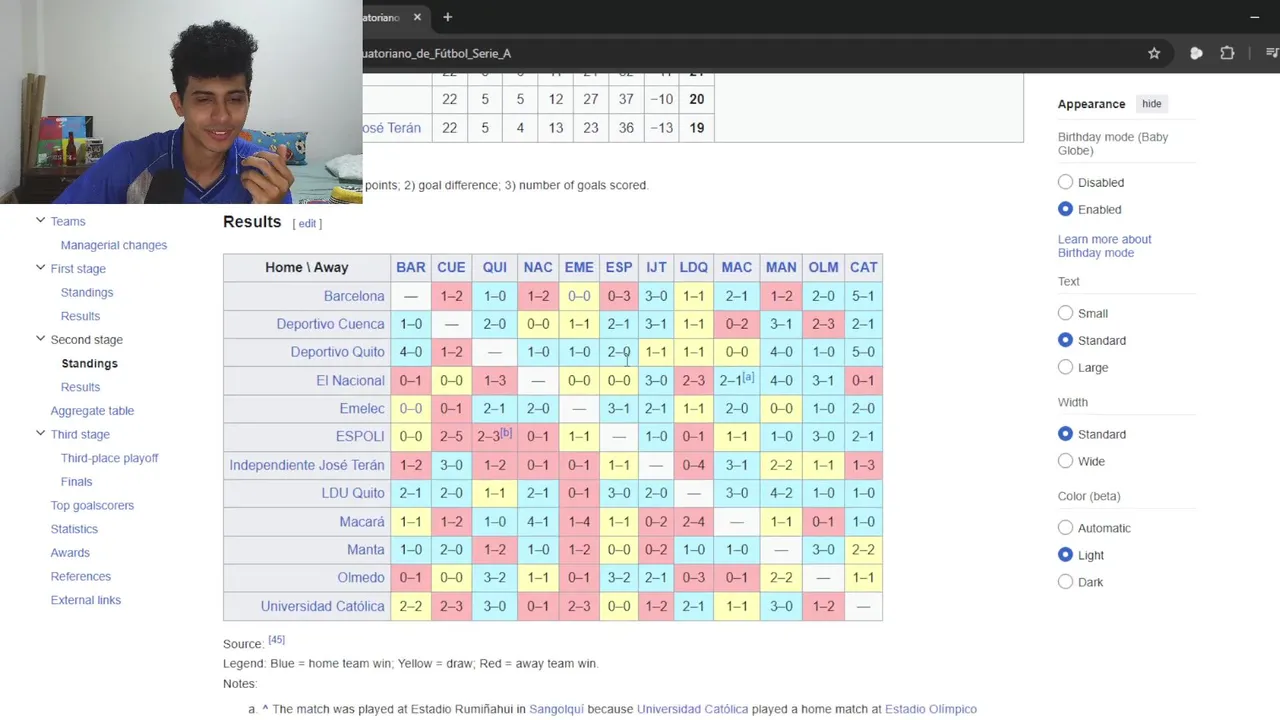
Task: Open El Nacional team link
Action: tap(350, 380)
